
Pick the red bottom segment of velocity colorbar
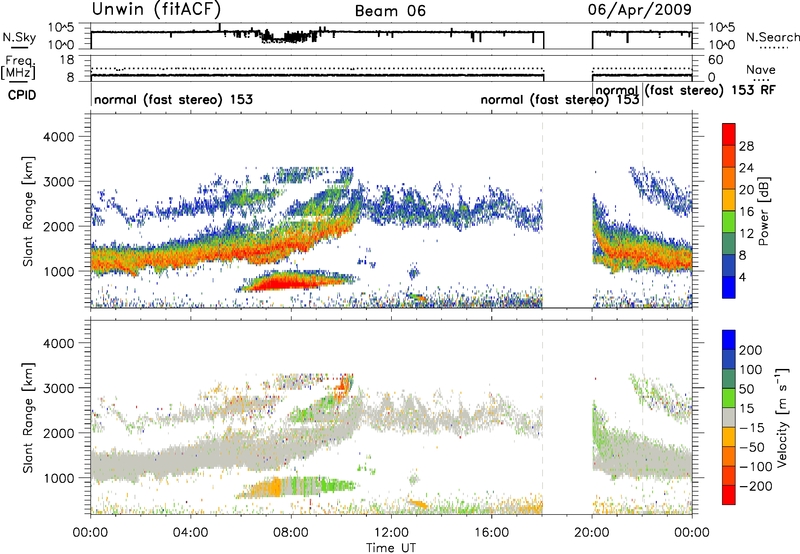point(729,495)
